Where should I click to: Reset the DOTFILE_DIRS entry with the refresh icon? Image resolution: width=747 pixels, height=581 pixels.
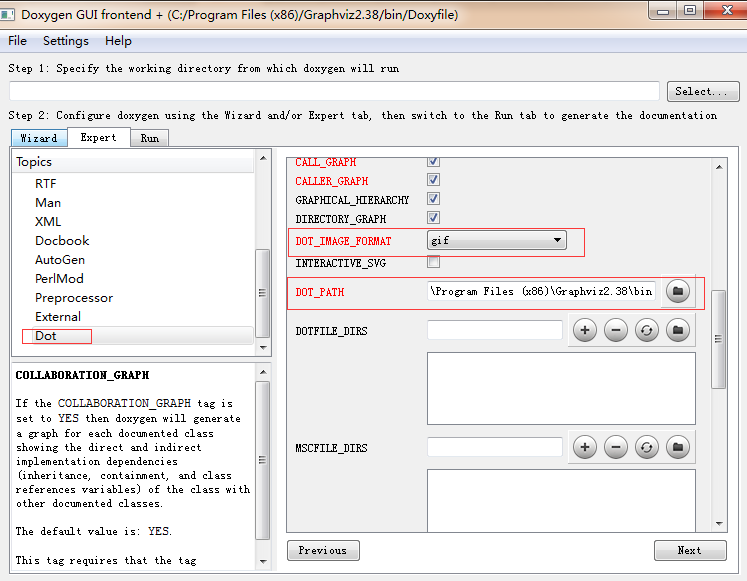coord(646,330)
